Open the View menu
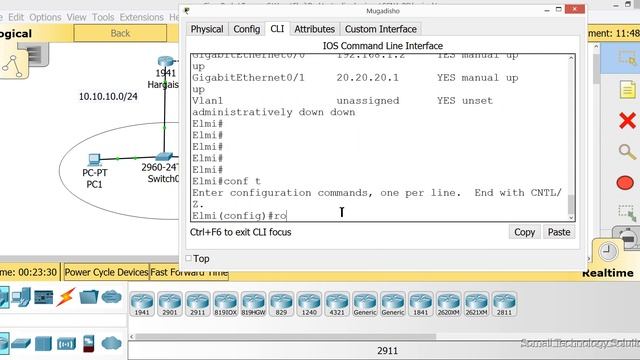 [x=76, y=17]
